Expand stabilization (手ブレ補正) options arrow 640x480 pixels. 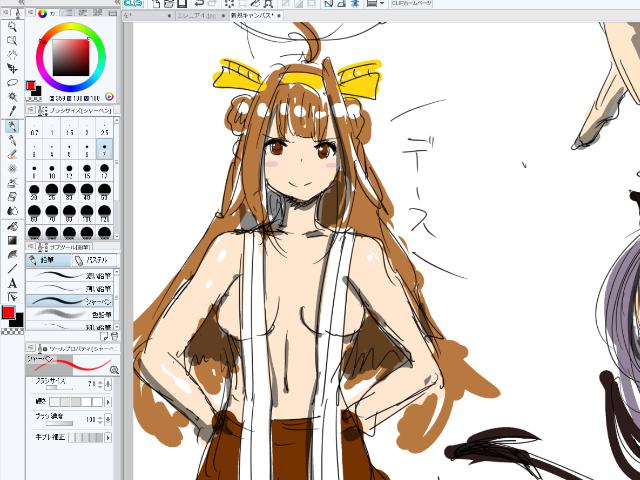point(108,438)
